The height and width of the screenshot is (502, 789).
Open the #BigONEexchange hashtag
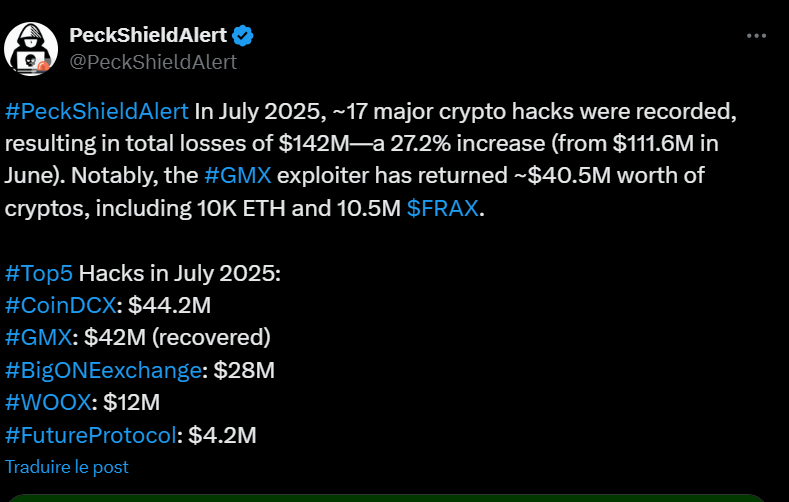click(x=103, y=370)
